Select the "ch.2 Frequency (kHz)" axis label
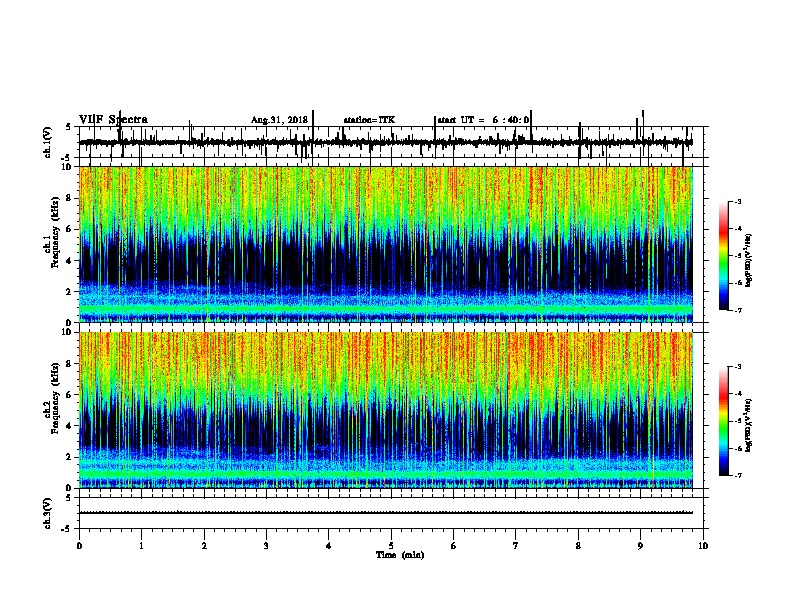792x612 pixels. [52, 398]
